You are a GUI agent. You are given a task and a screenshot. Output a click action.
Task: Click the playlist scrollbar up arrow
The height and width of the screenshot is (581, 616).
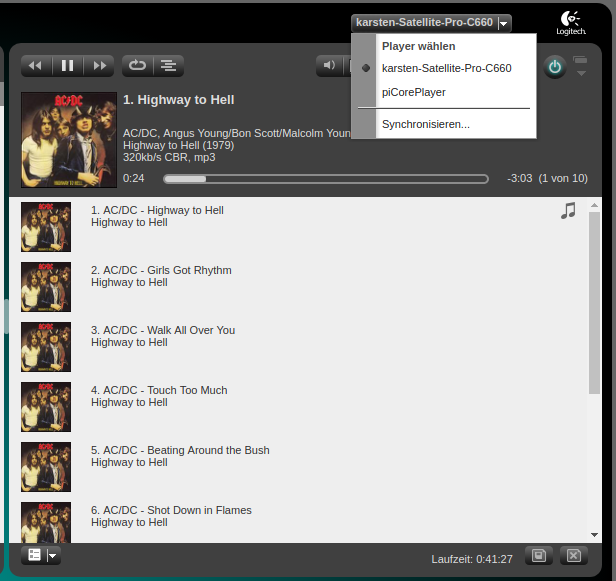(594, 205)
